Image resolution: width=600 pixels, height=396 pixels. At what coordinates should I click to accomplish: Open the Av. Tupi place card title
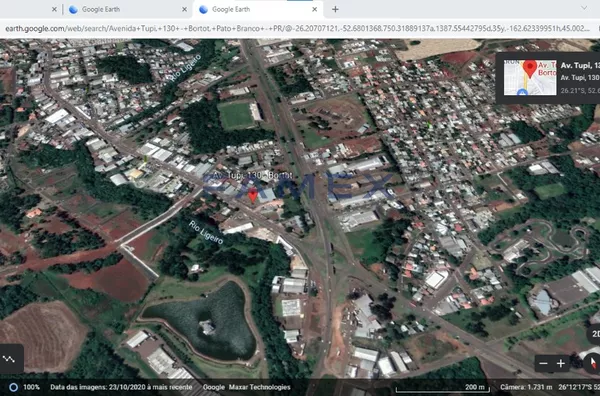(x=580, y=65)
